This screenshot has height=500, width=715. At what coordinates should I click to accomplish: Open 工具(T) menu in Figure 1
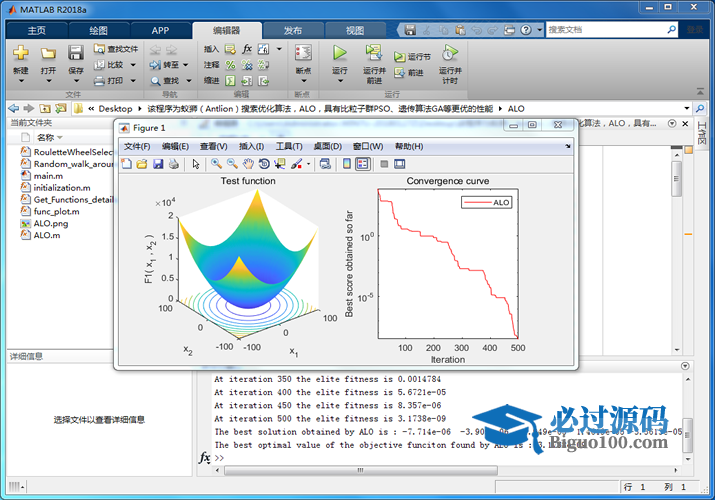tap(289, 146)
